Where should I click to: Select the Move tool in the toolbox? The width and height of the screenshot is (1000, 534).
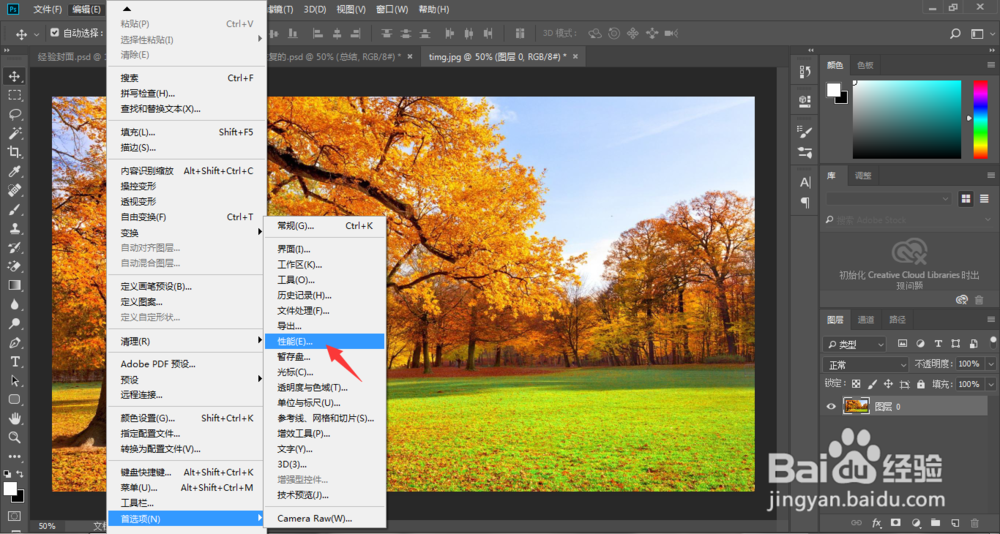[x=15, y=77]
